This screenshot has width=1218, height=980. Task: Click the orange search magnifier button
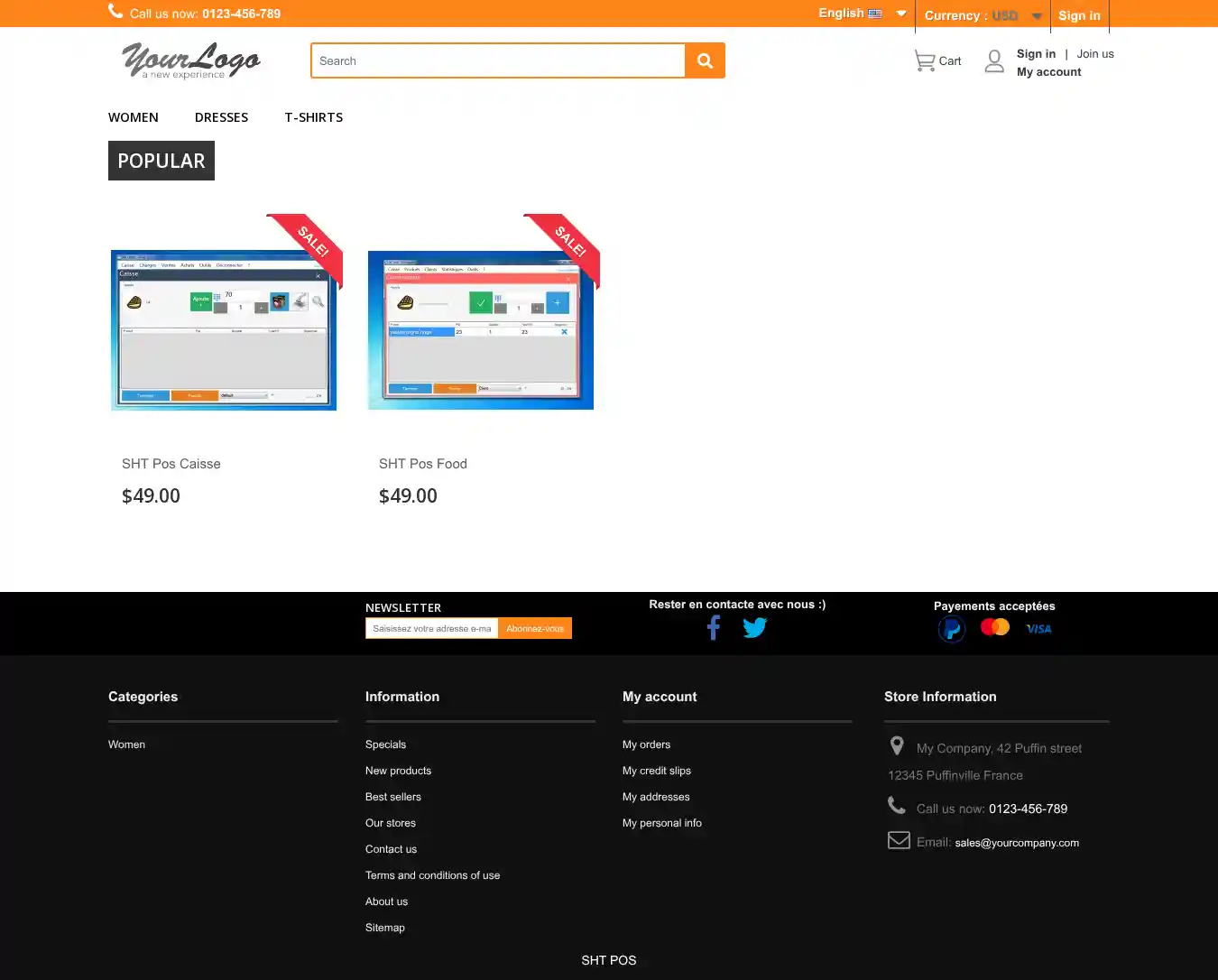click(x=705, y=60)
